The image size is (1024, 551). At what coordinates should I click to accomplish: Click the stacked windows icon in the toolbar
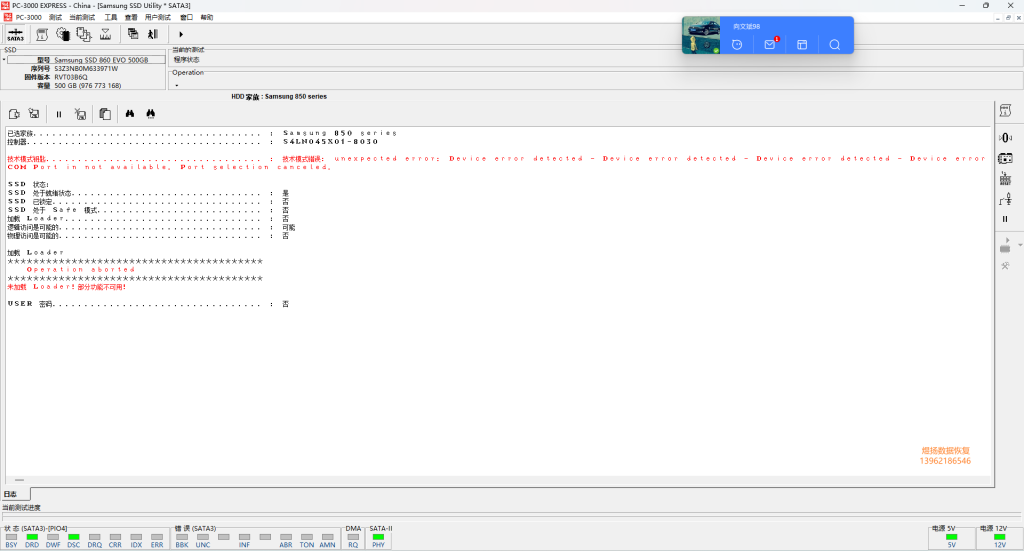coord(133,34)
